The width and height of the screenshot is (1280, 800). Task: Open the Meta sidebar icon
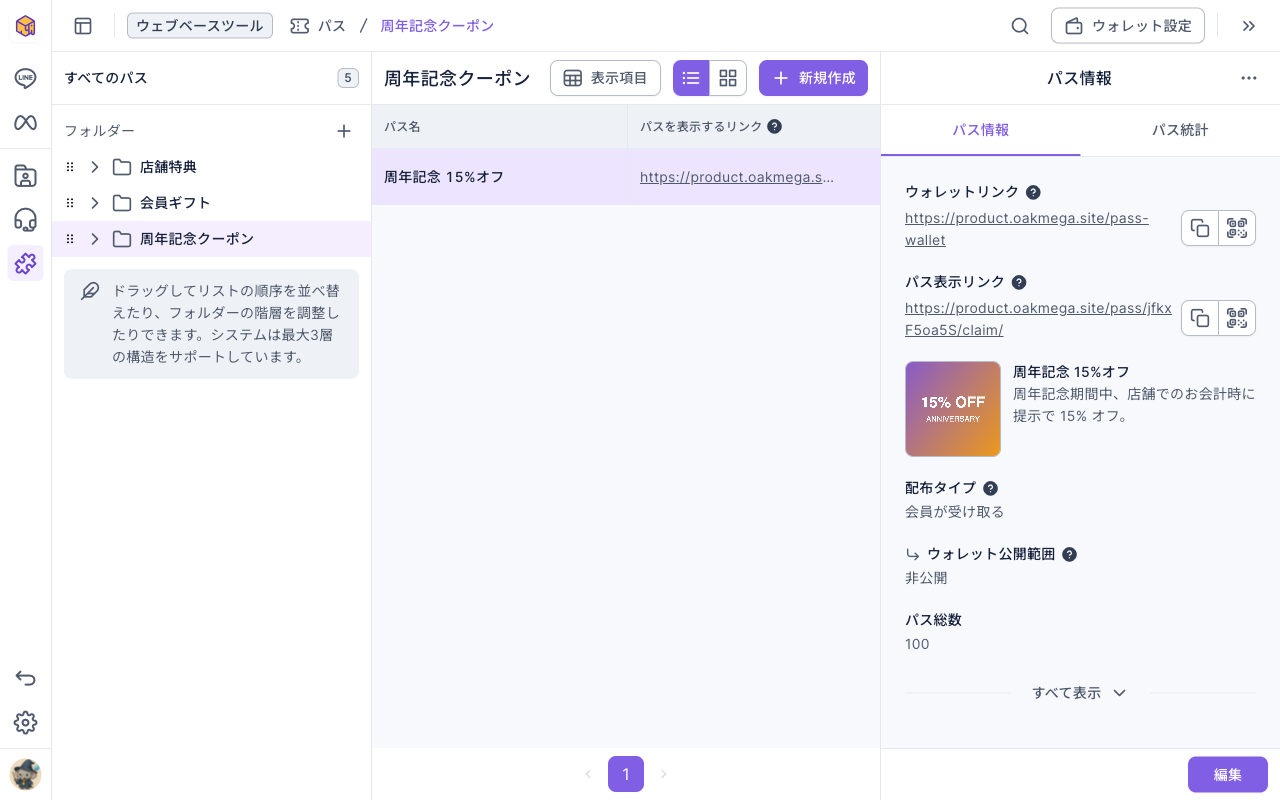tap(25, 122)
